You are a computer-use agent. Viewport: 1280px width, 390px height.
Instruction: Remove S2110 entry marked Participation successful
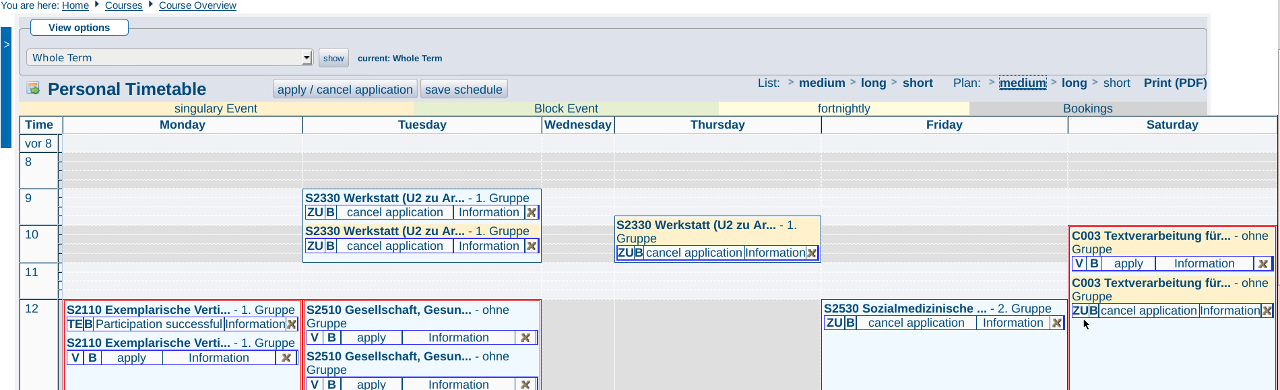click(x=292, y=324)
